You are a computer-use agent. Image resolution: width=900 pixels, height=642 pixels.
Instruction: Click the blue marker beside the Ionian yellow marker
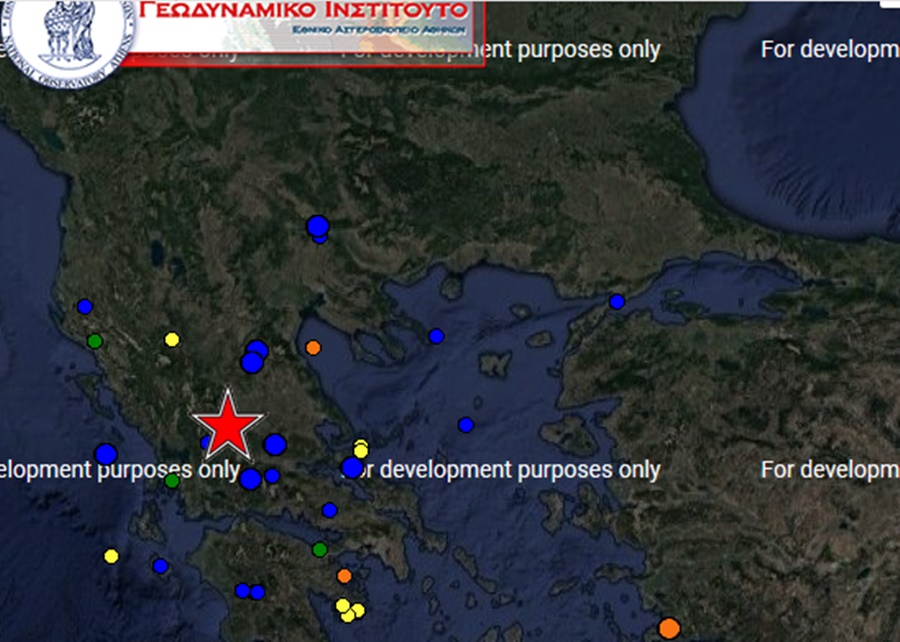(160, 566)
